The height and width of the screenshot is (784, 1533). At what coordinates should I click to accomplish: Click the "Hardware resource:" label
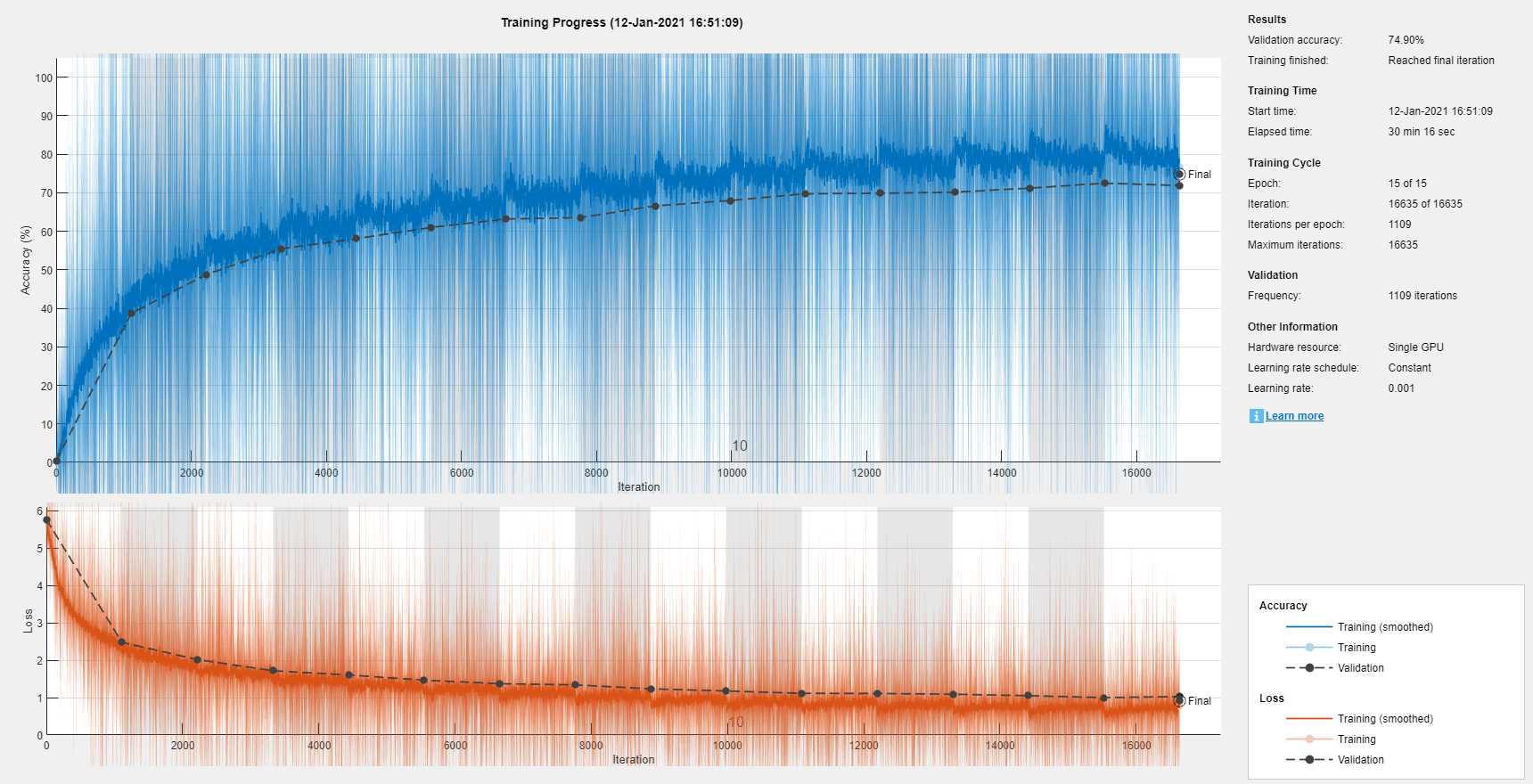tap(1294, 347)
